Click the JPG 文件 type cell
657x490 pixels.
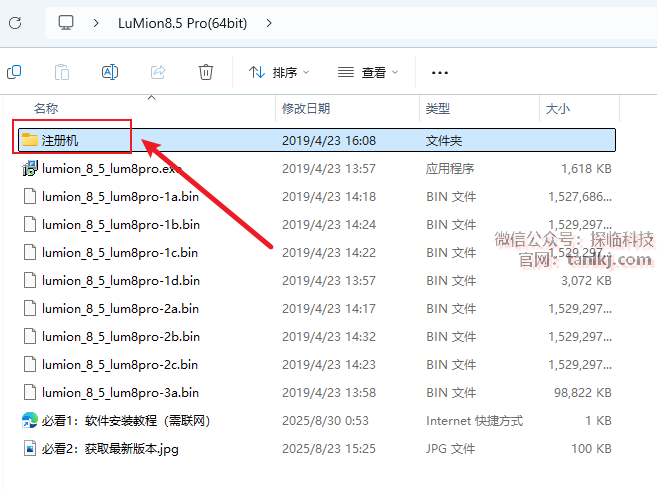(x=450, y=449)
